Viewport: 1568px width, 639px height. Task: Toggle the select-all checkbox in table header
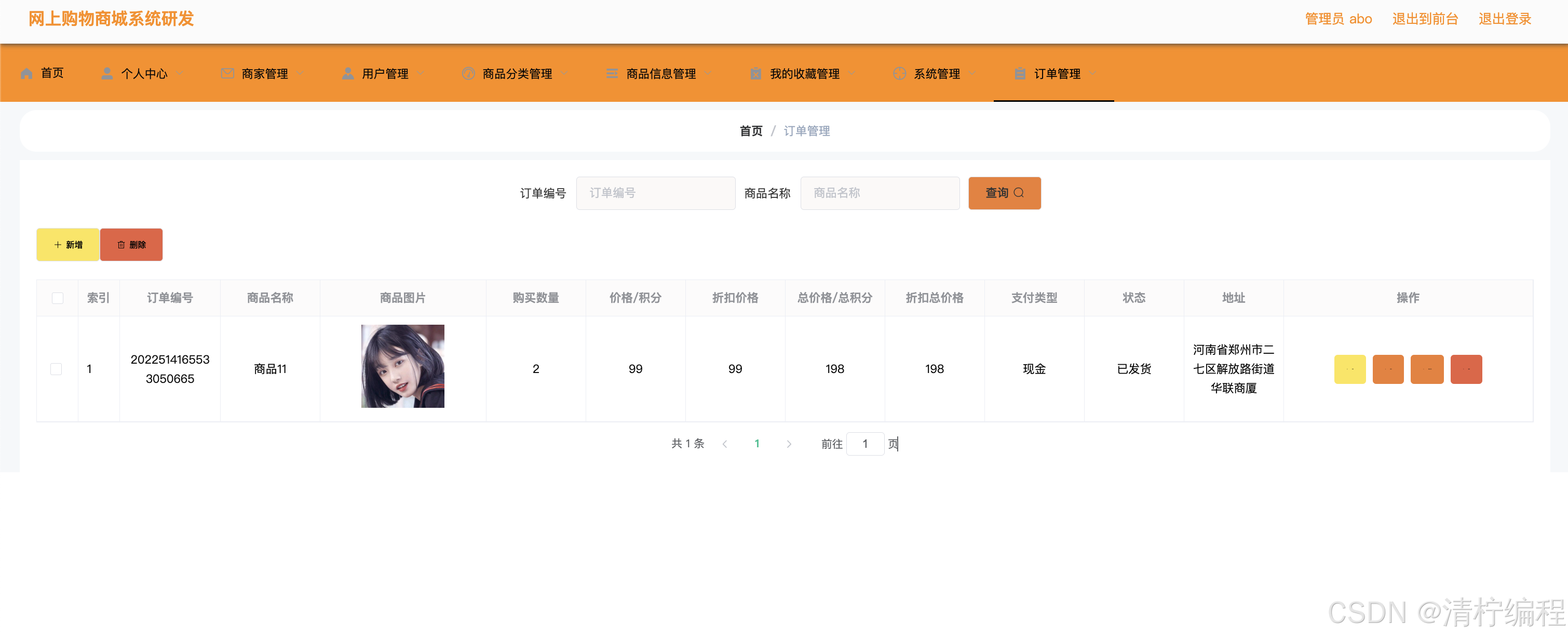tap(57, 298)
